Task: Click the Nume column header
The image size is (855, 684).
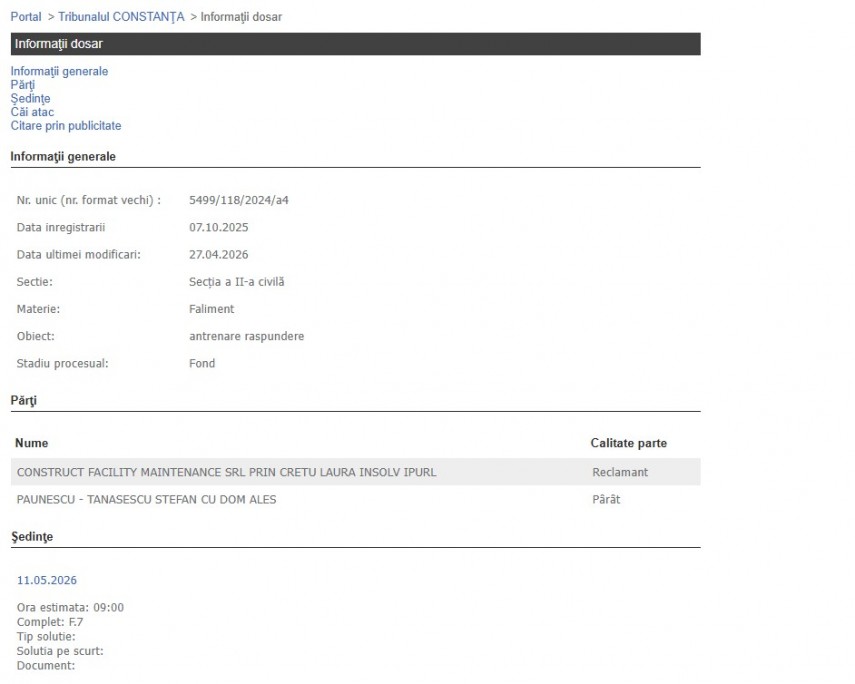Action: [x=31, y=443]
